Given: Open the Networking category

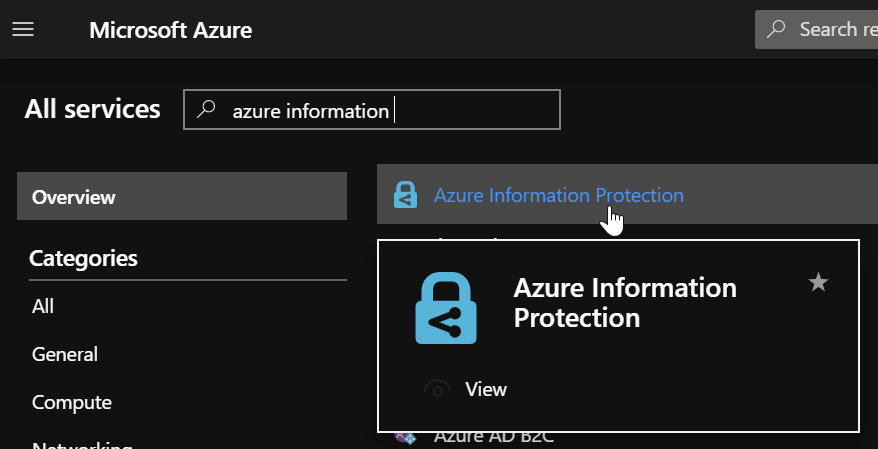Looking at the screenshot, I should 81,443.
